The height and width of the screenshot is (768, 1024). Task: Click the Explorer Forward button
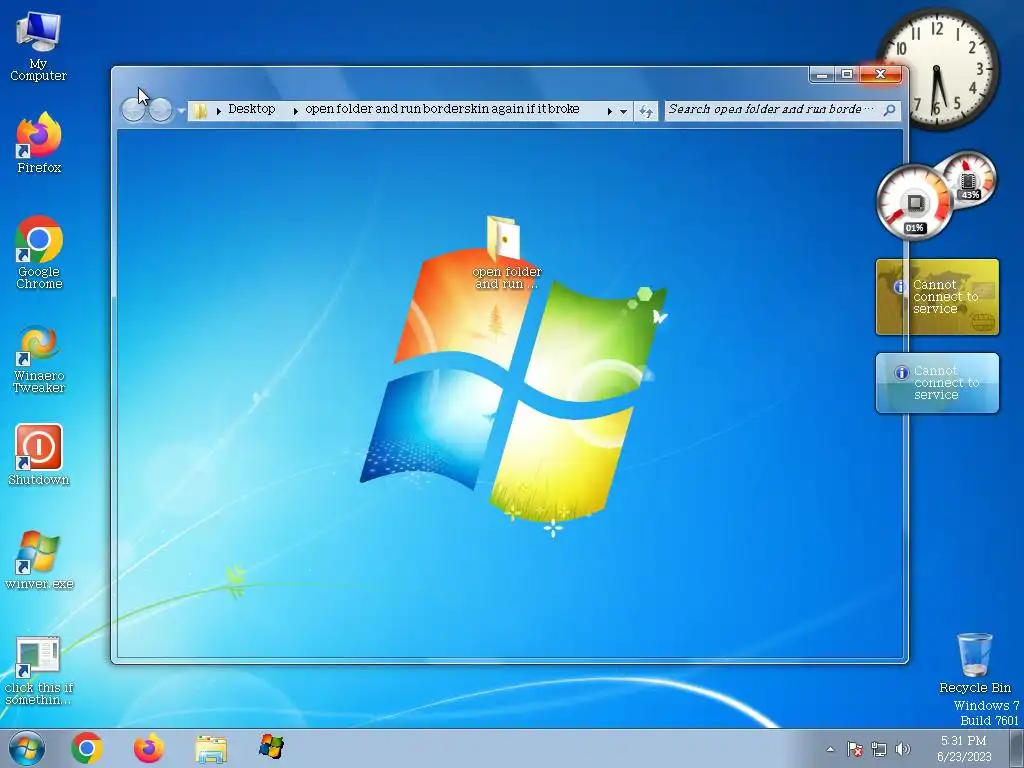(160, 110)
